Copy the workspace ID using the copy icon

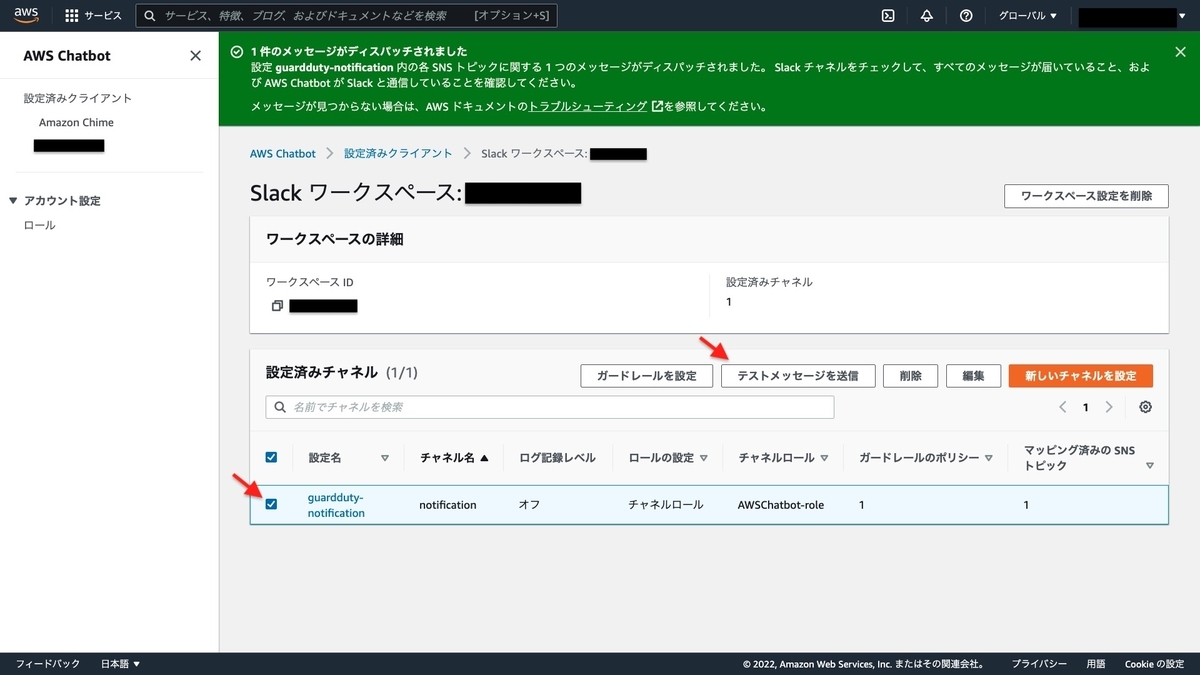[x=277, y=306]
